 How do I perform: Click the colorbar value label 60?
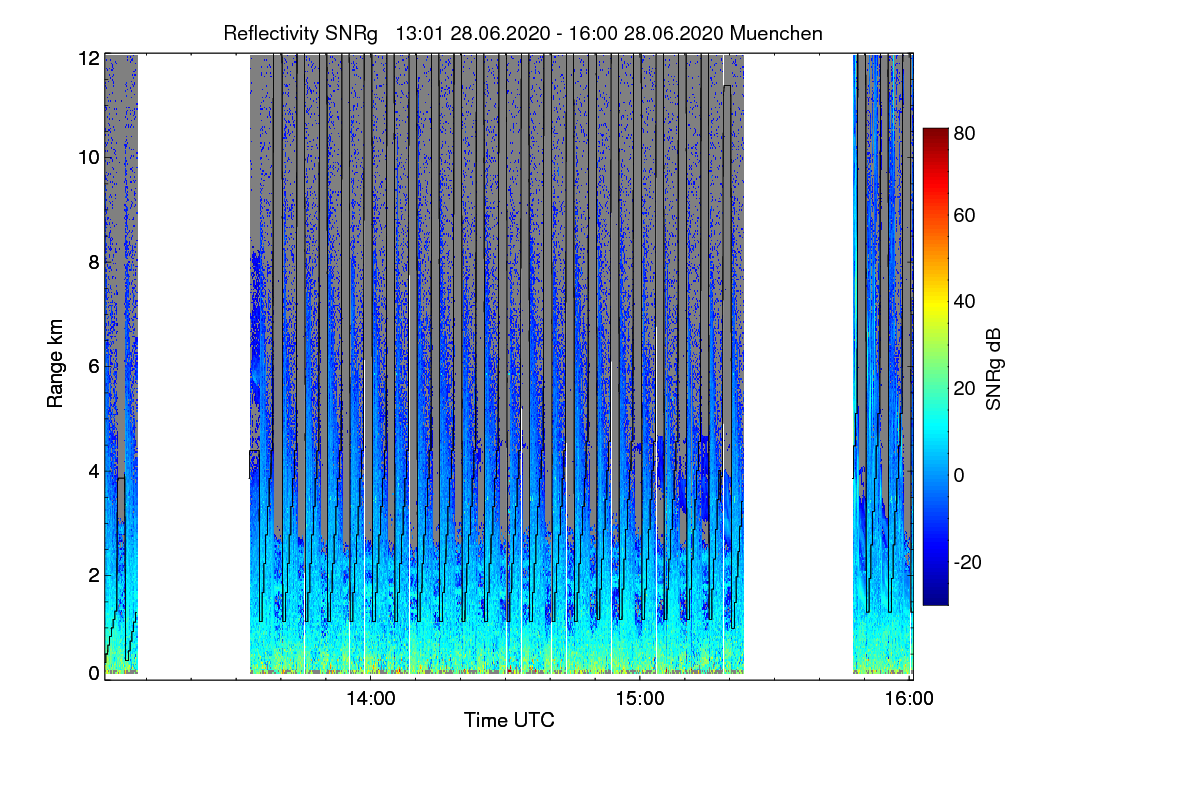click(965, 215)
